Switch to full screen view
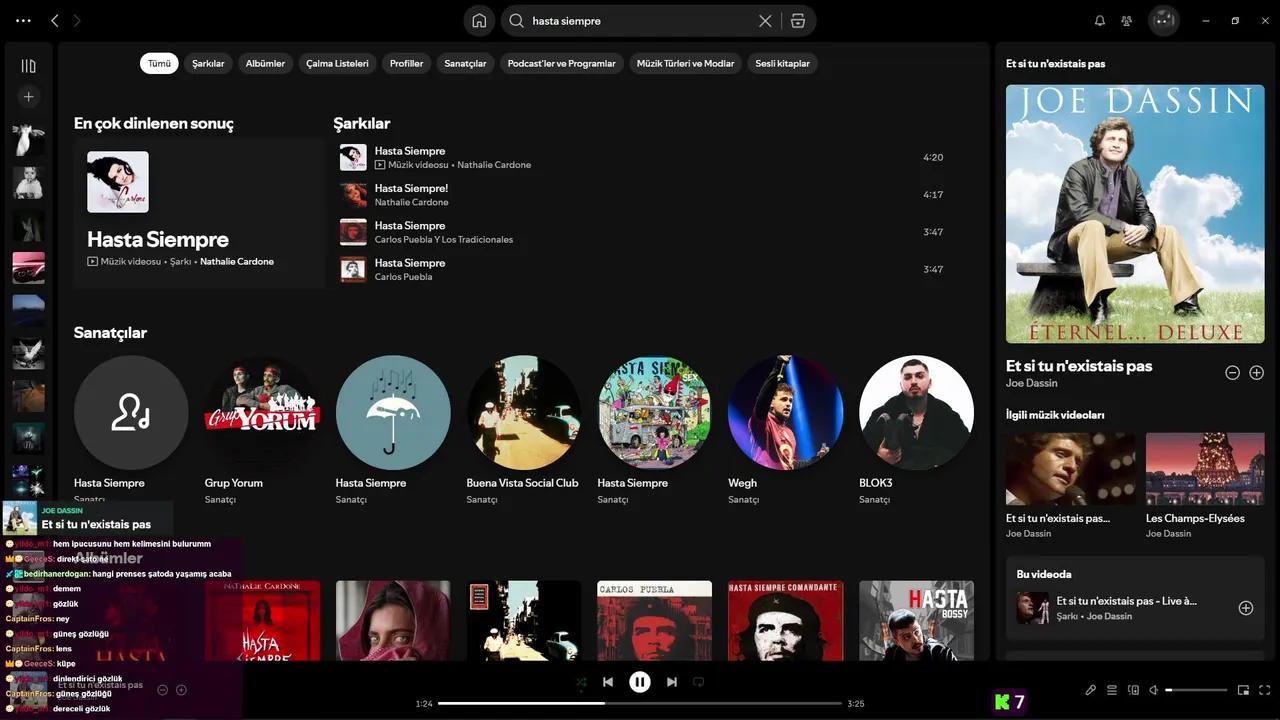 point(1265,690)
